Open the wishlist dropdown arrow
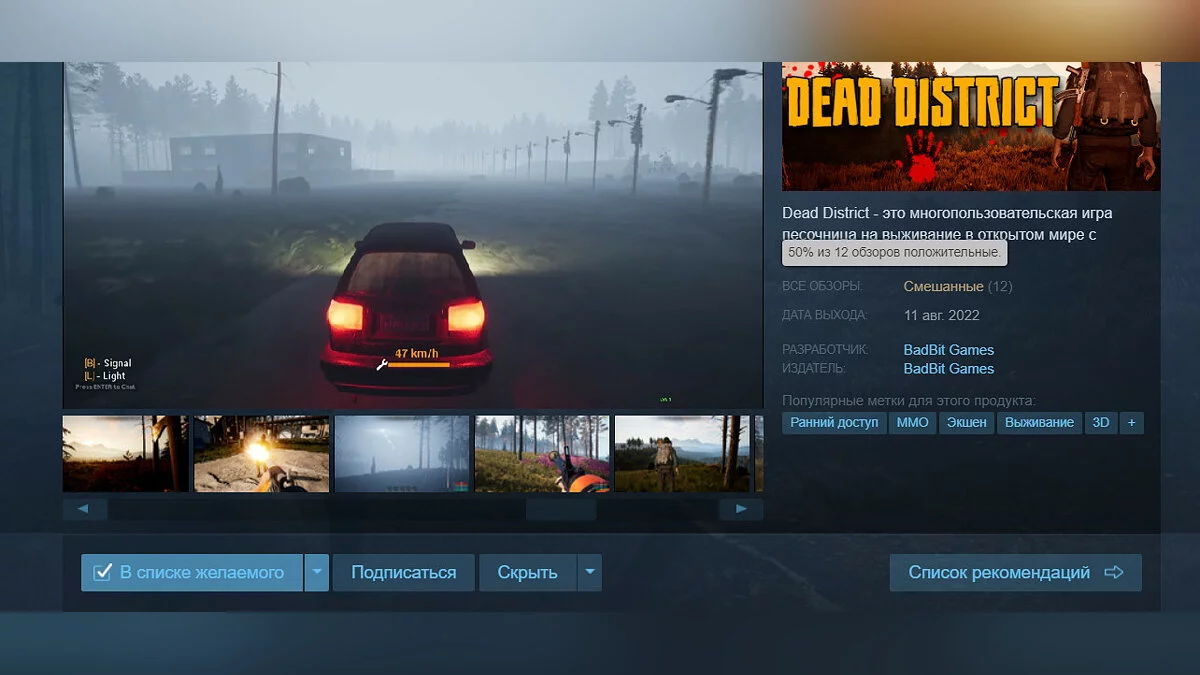The height and width of the screenshot is (675, 1200). pos(317,573)
